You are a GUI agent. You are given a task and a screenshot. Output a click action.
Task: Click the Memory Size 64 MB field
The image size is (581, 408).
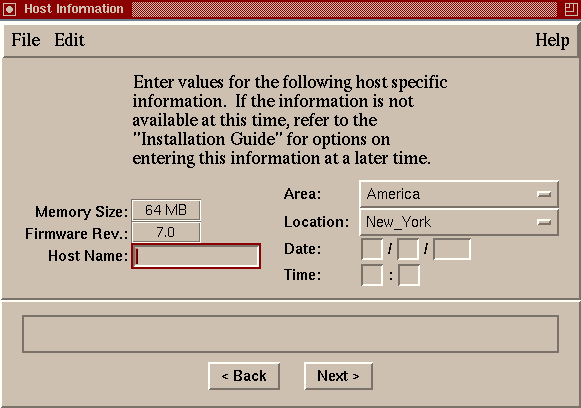pyautogui.click(x=166, y=210)
